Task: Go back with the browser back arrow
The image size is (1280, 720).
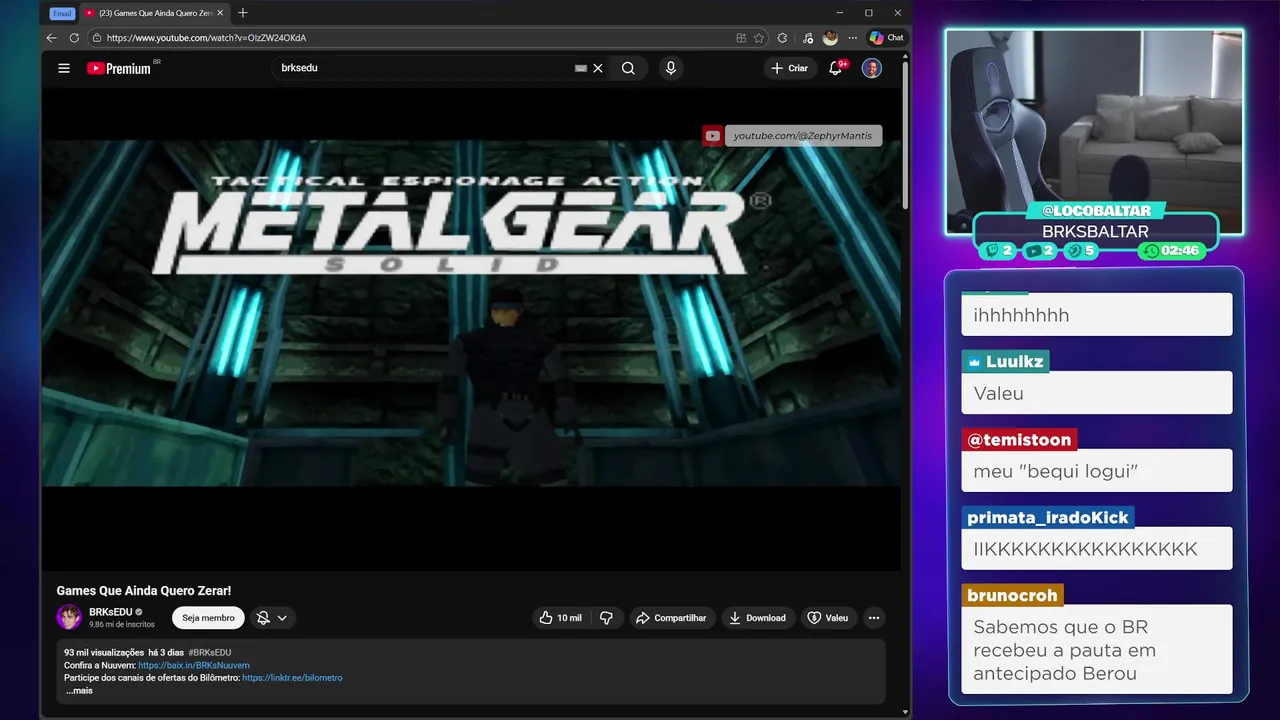Action: click(x=51, y=38)
